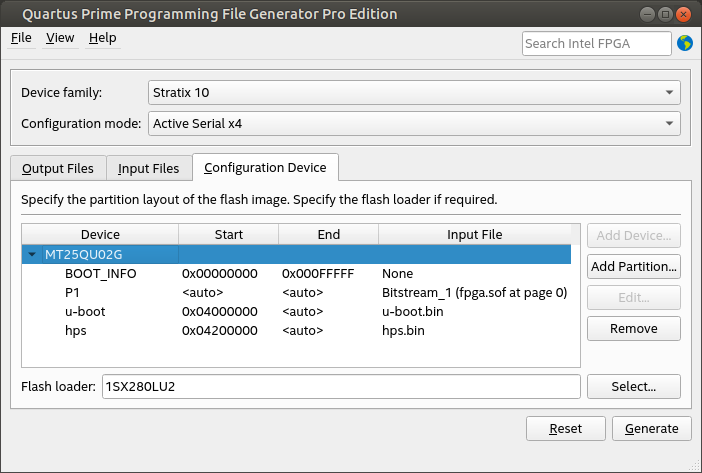
Task: Click the globe icon beside search field
Action: [x=685, y=43]
